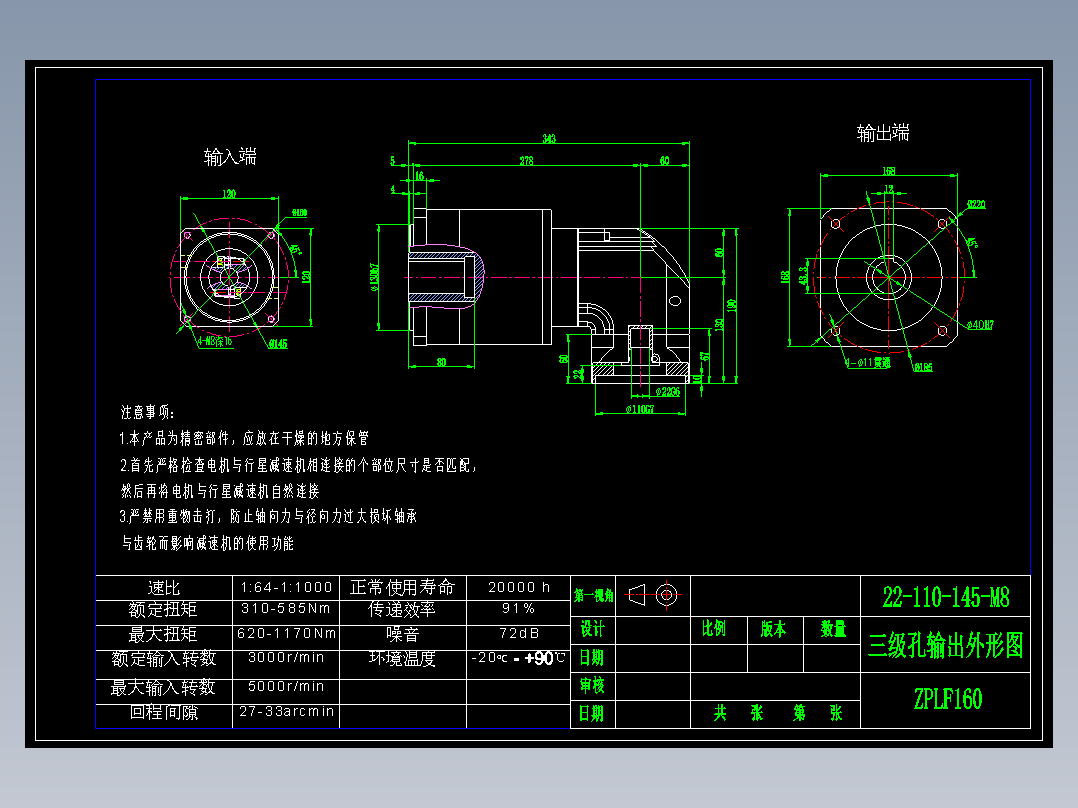This screenshot has width=1078, height=808.
Task: Select the 20000 h lifespan value
Action: (x=517, y=588)
